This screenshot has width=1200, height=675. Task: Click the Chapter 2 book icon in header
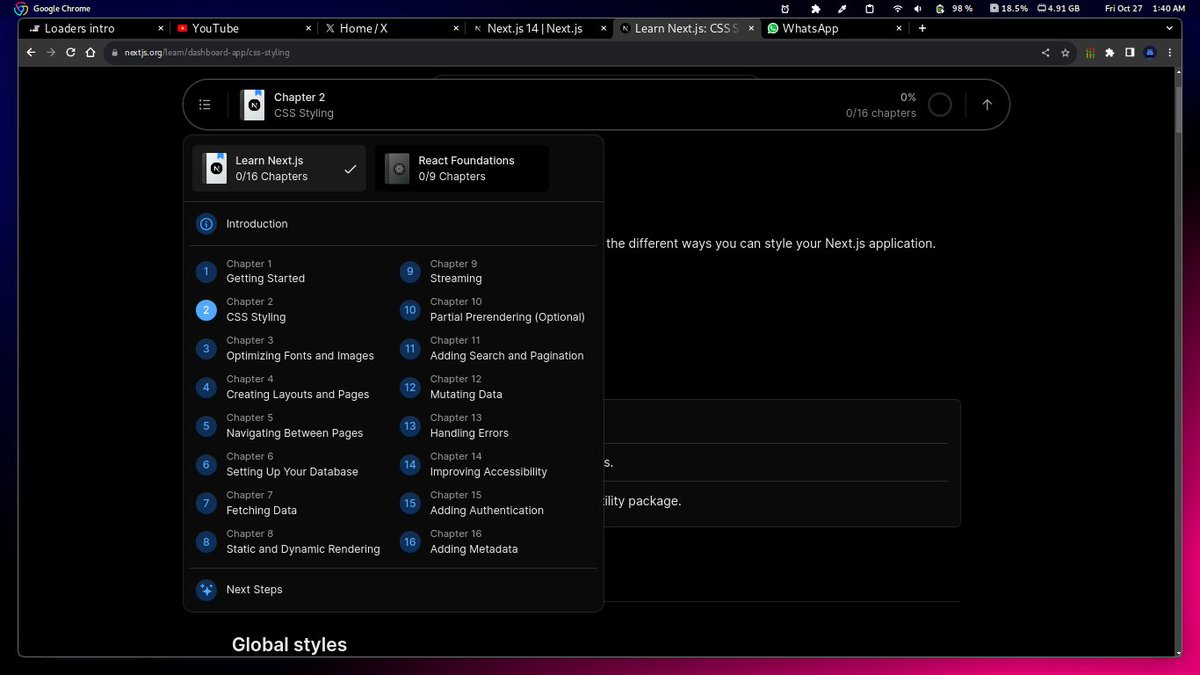tap(253, 105)
